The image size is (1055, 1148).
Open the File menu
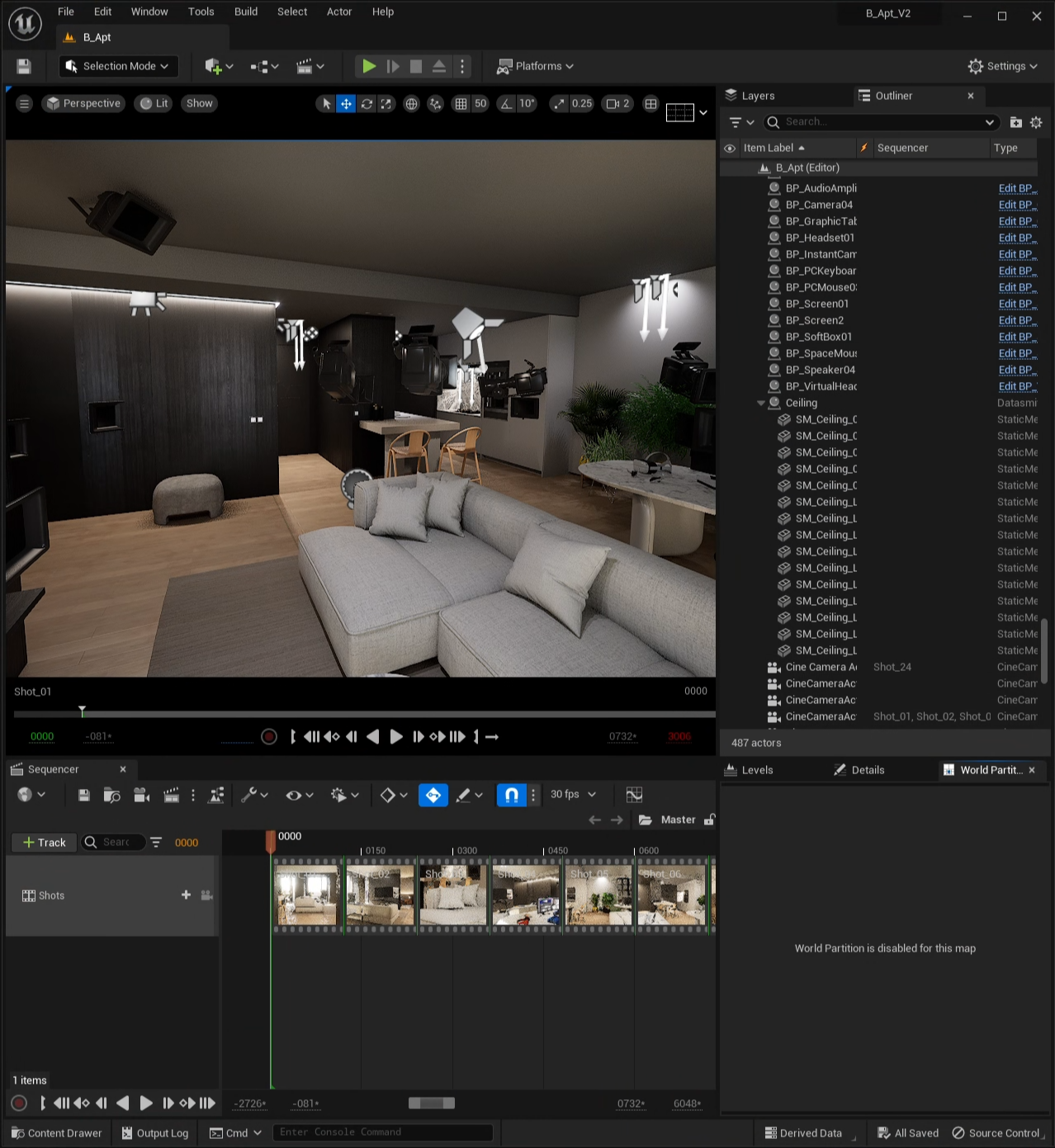point(66,12)
